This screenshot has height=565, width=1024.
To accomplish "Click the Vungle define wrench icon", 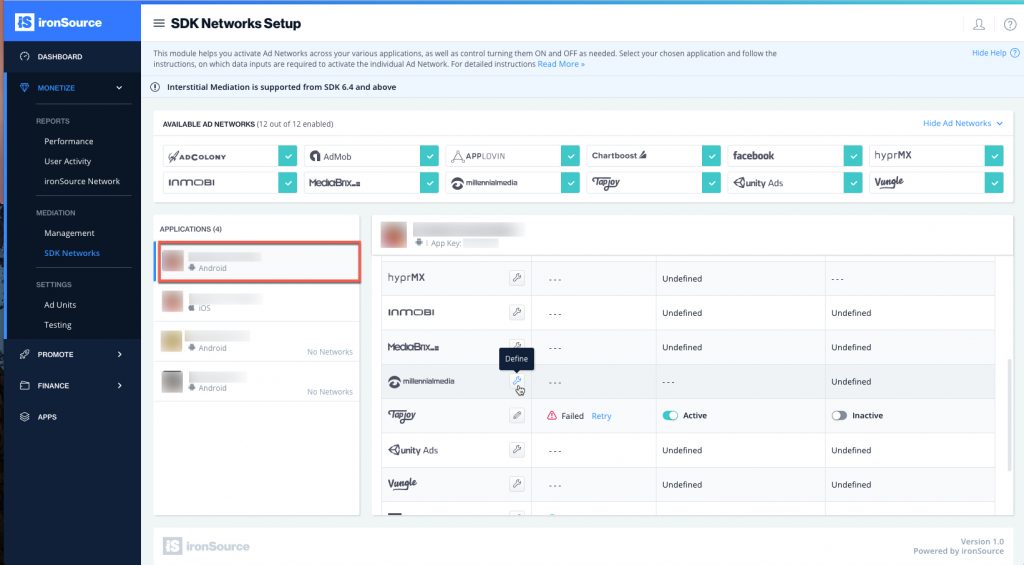I will [x=517, y=484].
